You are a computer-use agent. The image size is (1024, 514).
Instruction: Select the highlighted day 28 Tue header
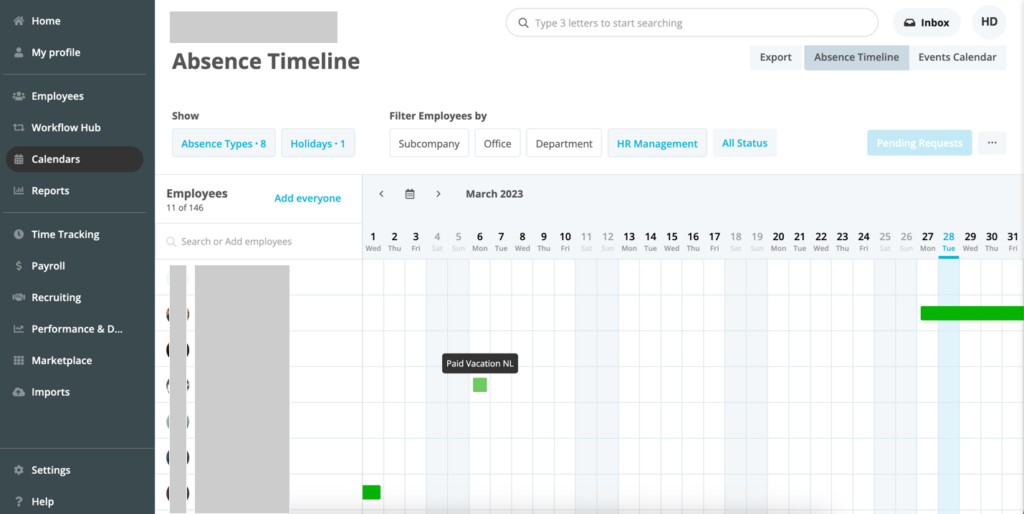click(x=949, y=242)
